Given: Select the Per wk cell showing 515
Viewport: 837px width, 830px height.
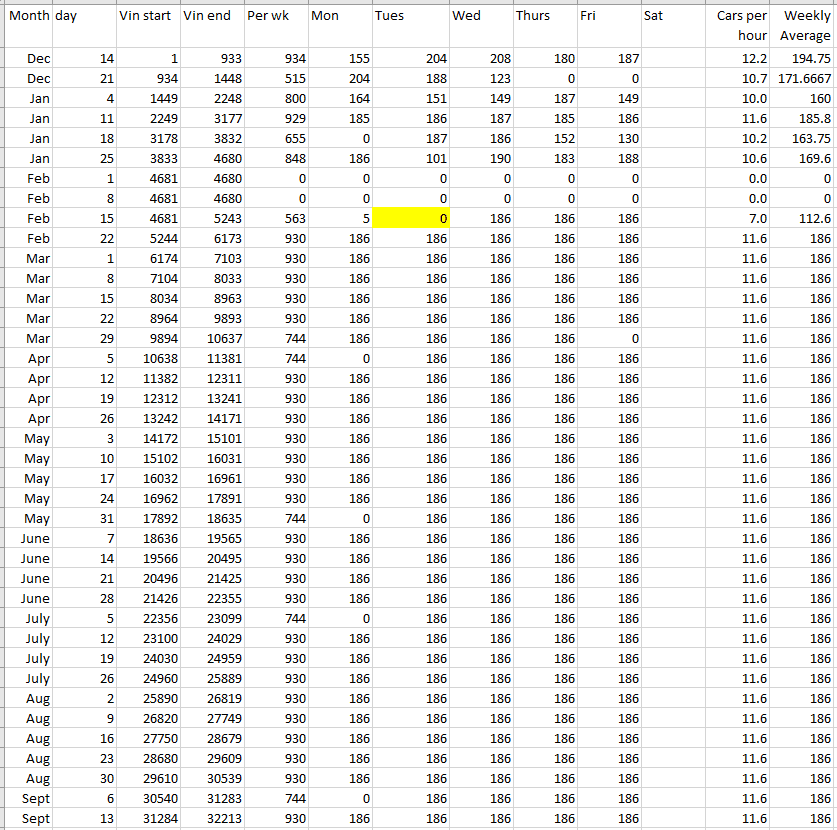Looking at the screenshot, I should pyautogui.click(x=276, y=78).
